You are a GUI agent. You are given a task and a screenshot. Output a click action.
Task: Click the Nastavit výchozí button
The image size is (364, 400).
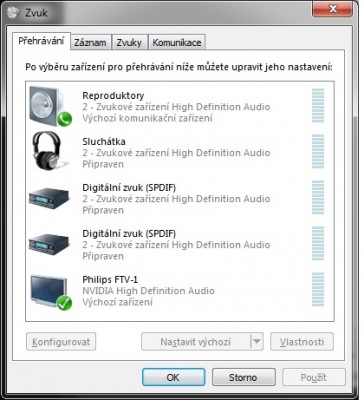[x=195, y=342]
